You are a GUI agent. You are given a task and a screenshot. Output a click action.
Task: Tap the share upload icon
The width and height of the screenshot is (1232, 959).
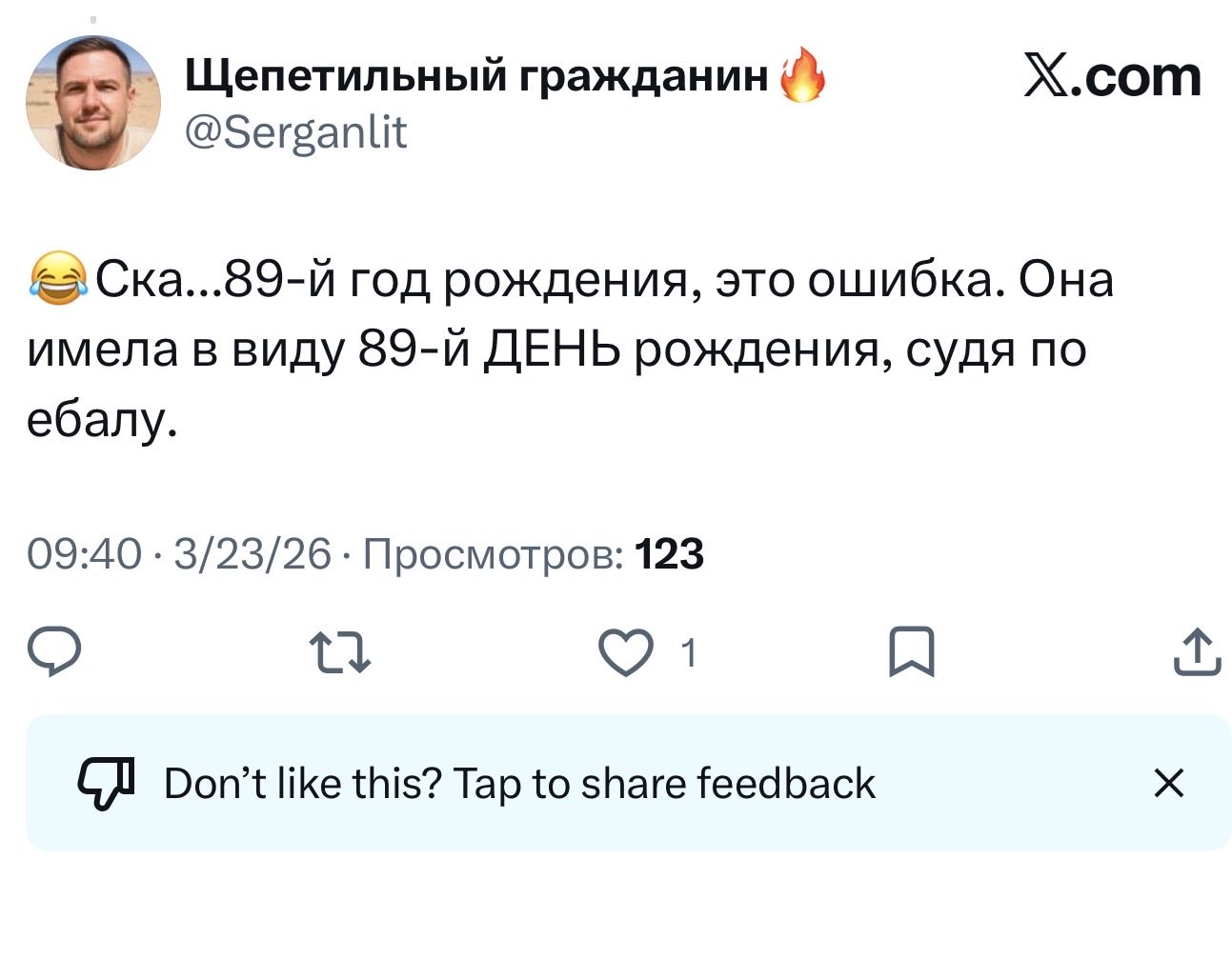click(1197, 653)
